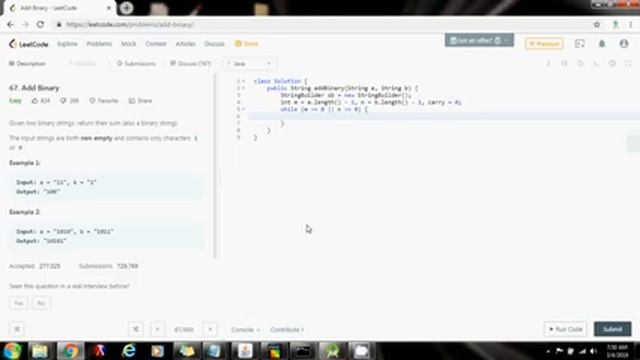Click the code snippet braces icon in the editor toolbar

pos(564,64)
